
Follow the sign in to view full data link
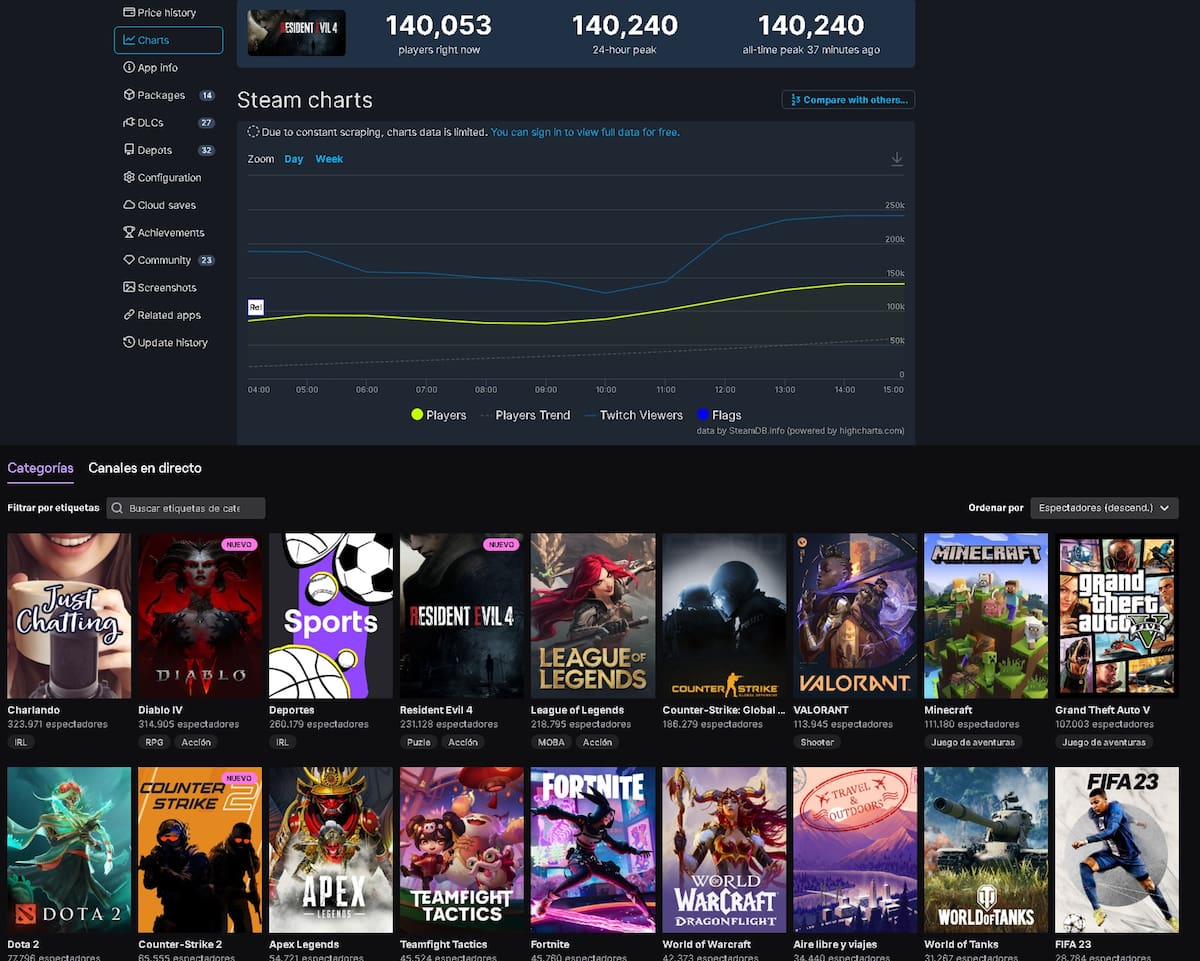(x=585, y=132)
